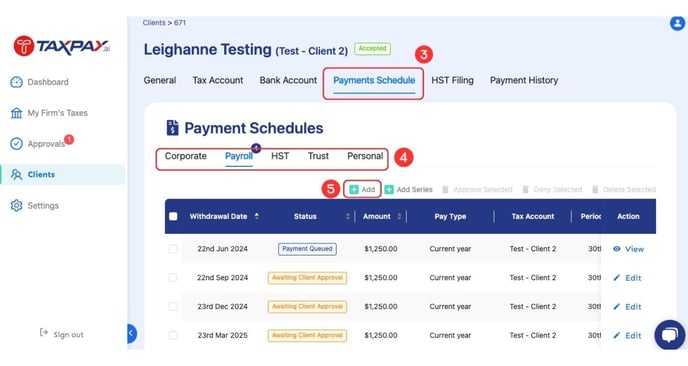The width and height of the screenshot is (688, 366).
Task: Check the 22nd Jun 2024 row checkbox
Action: 173,249
